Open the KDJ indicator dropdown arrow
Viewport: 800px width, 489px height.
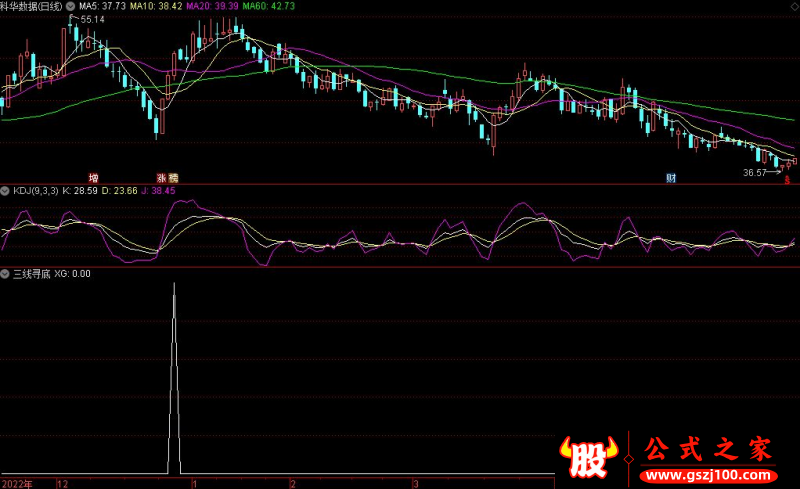(5, 191)
